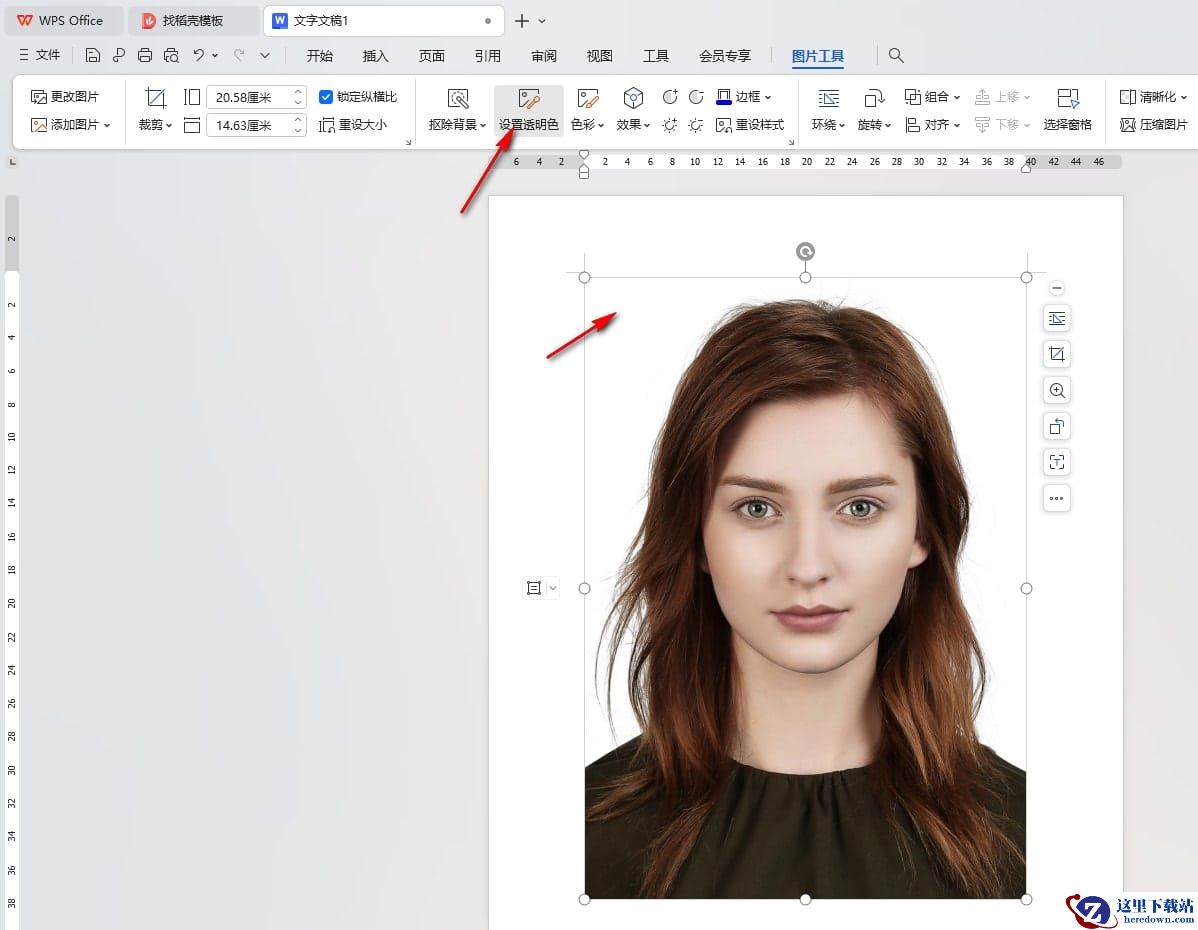Switch to the 页面 page tab
The width and height of the screenshot is (1198, 930).
(x=432, y=56)
